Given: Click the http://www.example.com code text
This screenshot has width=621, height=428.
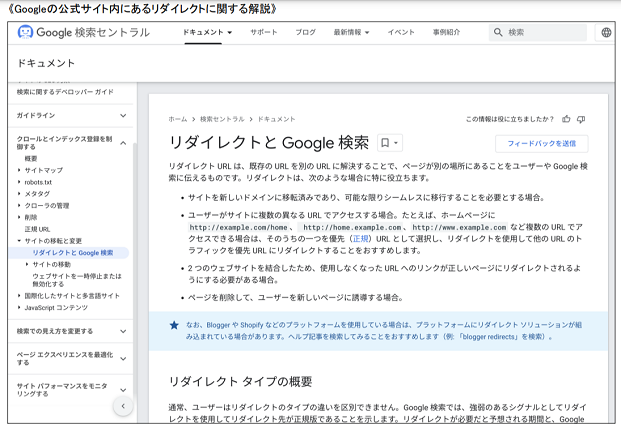Looking at the screenshot, I should click(x=459, y=227).
